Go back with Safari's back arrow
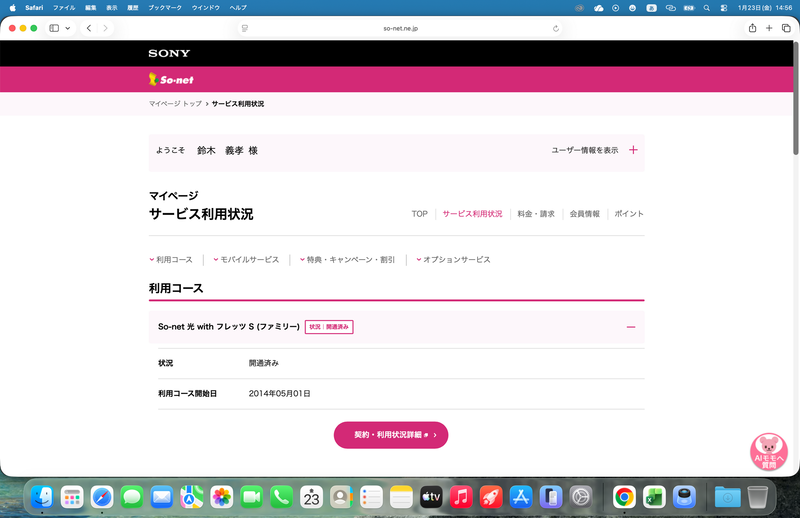The width and height of the screenshot is (800, 518). tap(89, 28)
